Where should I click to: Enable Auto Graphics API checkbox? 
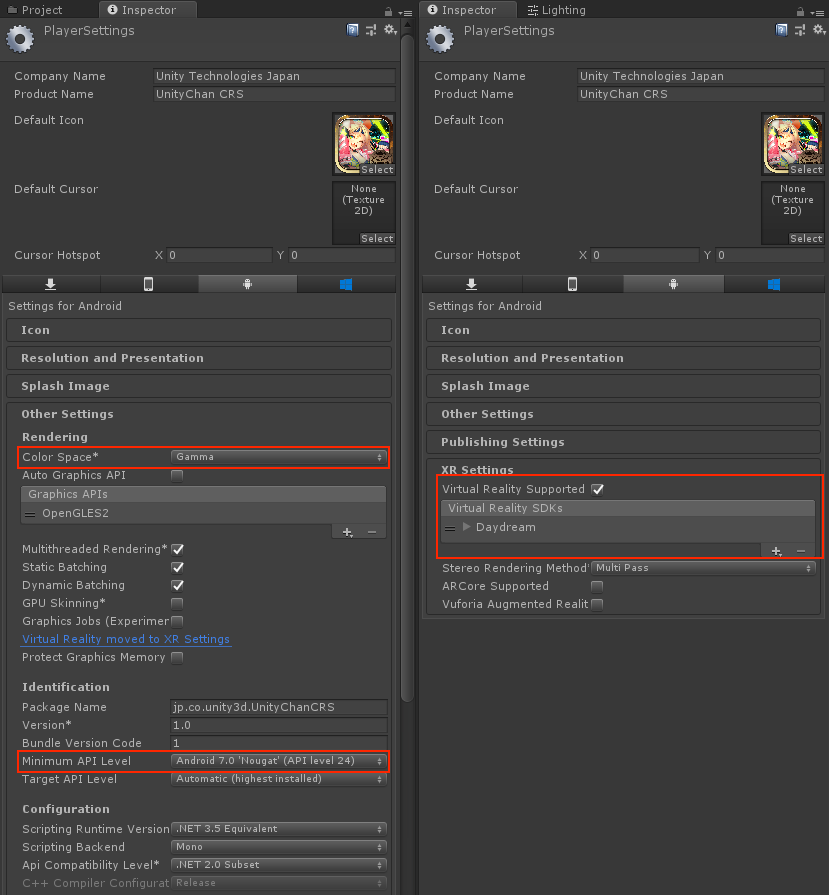[x=177, y=476]
